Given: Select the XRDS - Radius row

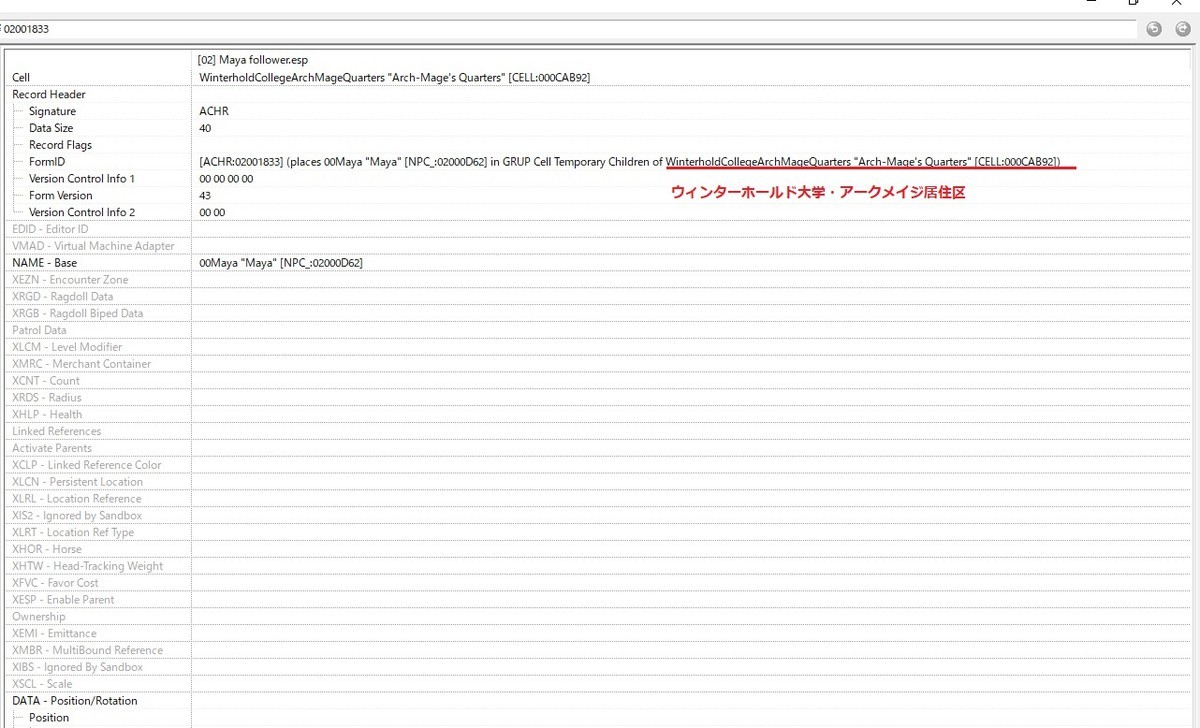Looking at the screenshot, I should point(47,398).
